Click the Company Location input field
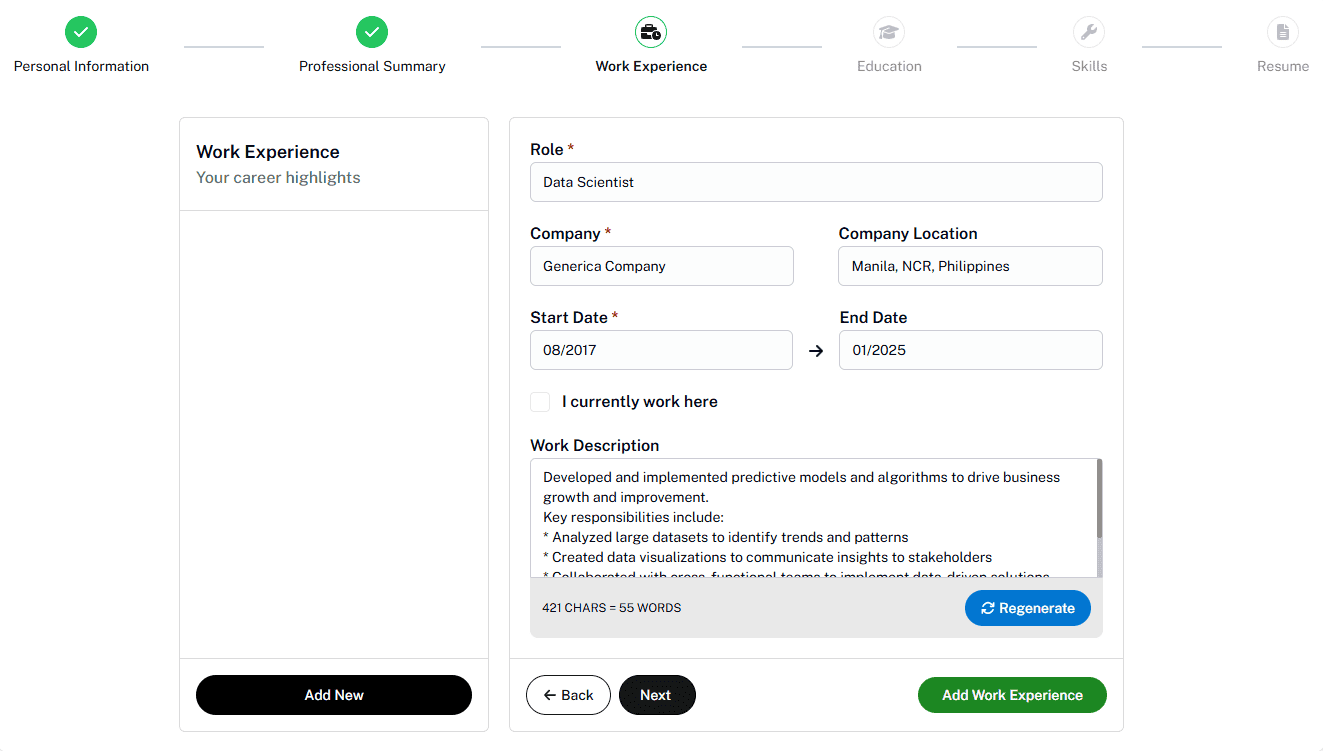Viewport: 1323px width, 751px height. pyautogui.click(x=970, y=266)
